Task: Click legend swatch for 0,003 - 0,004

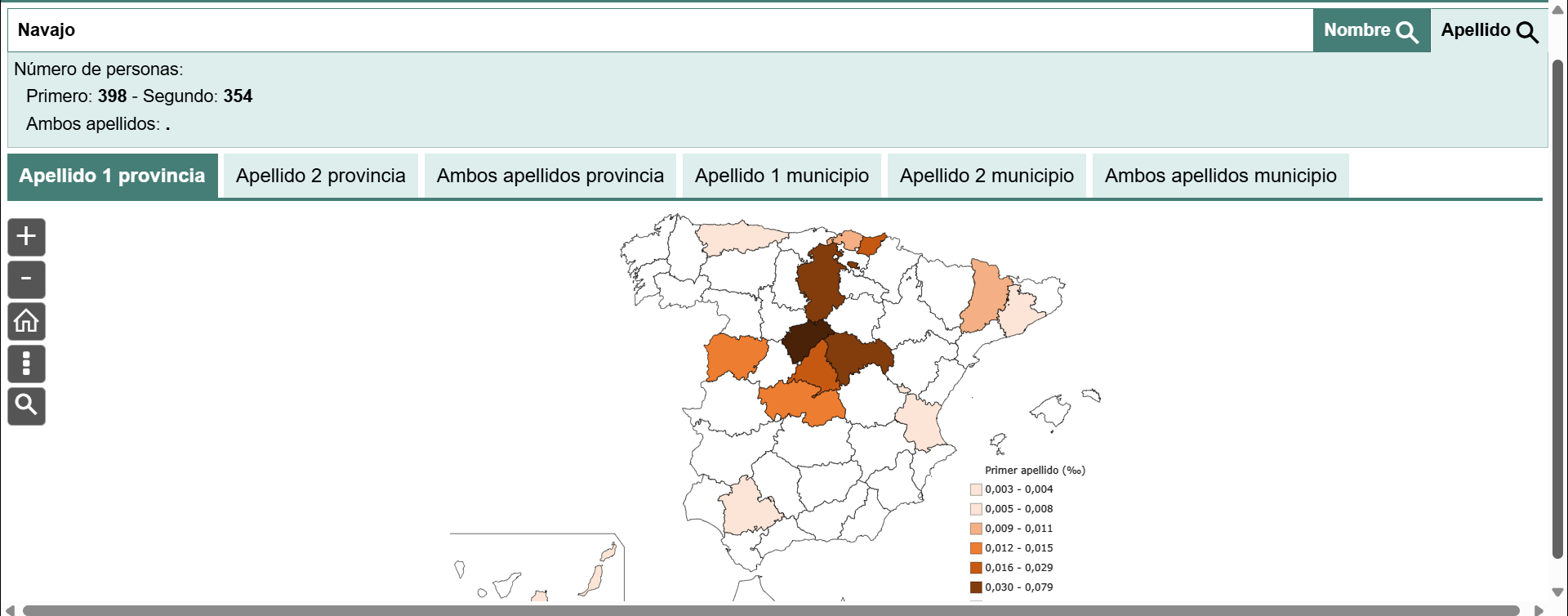Action: click(x=976, y=489)
